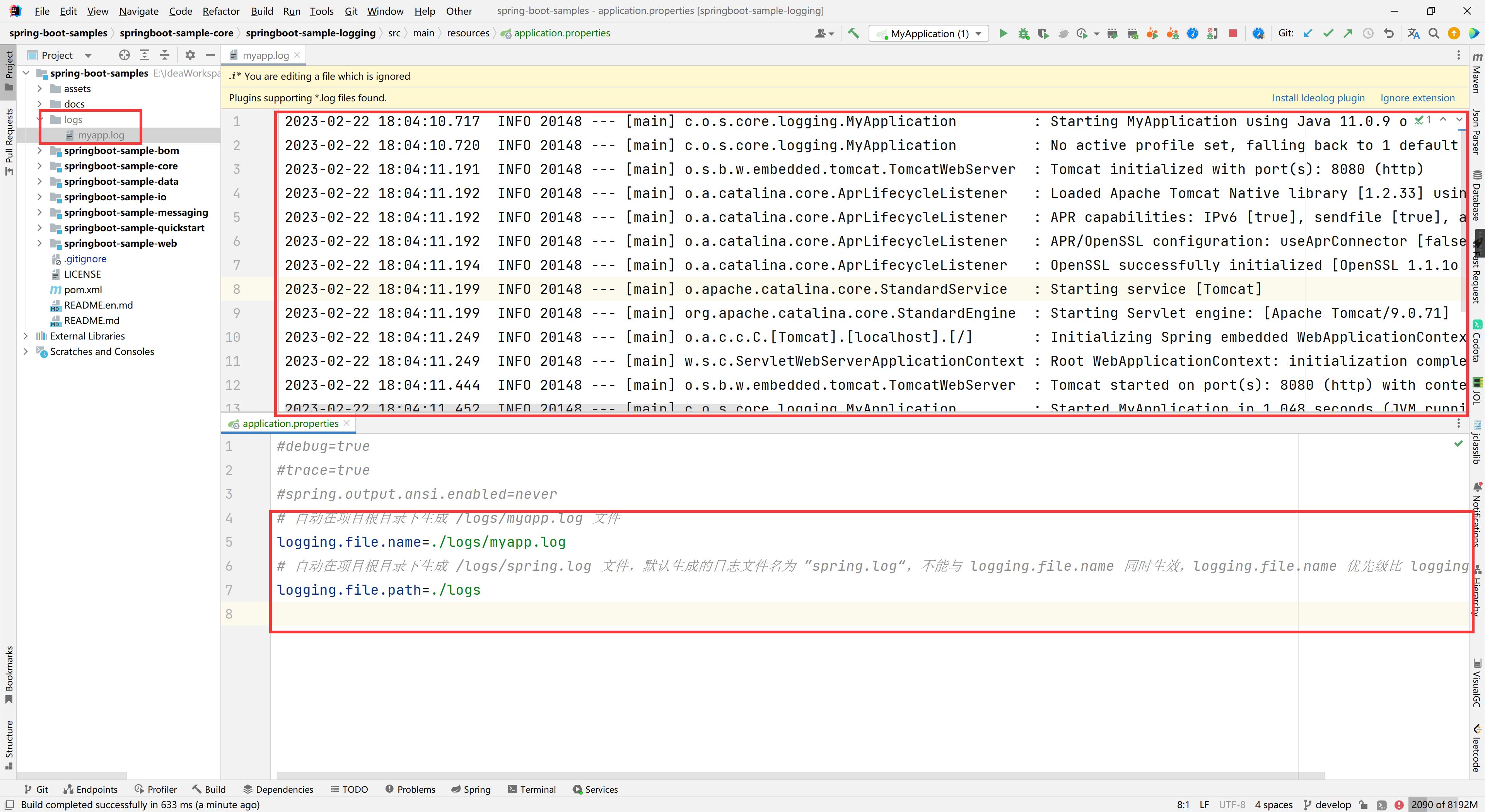
Task: Click the properties editor horizontal scrollbar
Action: (800, 775)
